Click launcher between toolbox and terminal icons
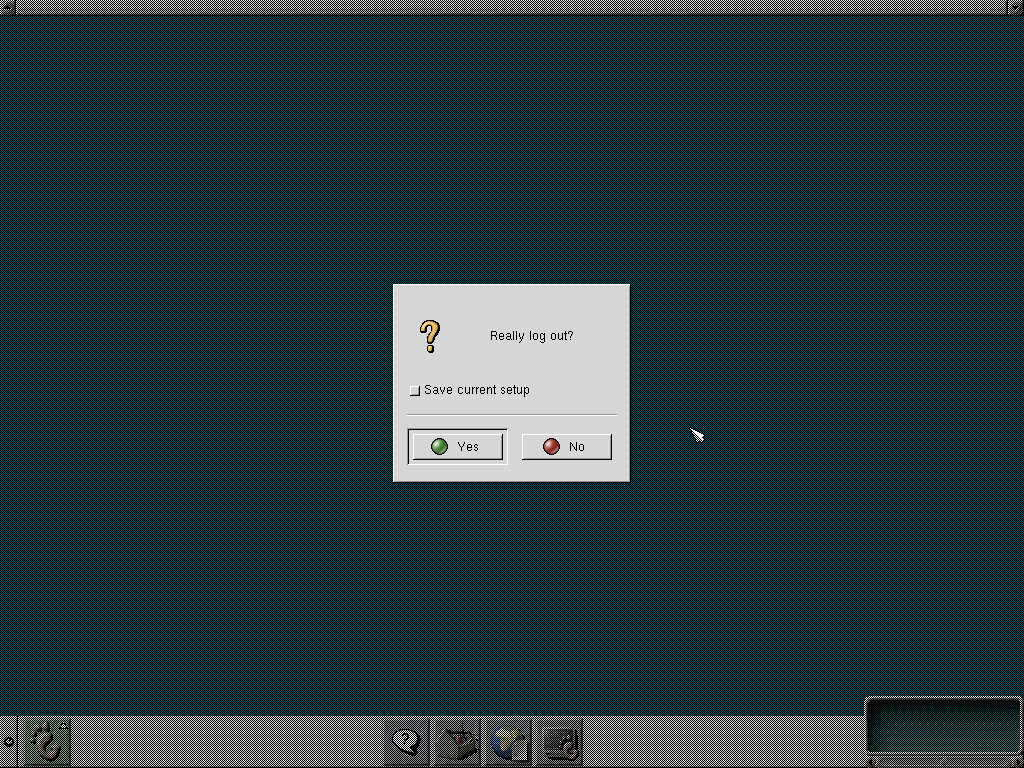 pyautogui.click(x=508, y=743)
